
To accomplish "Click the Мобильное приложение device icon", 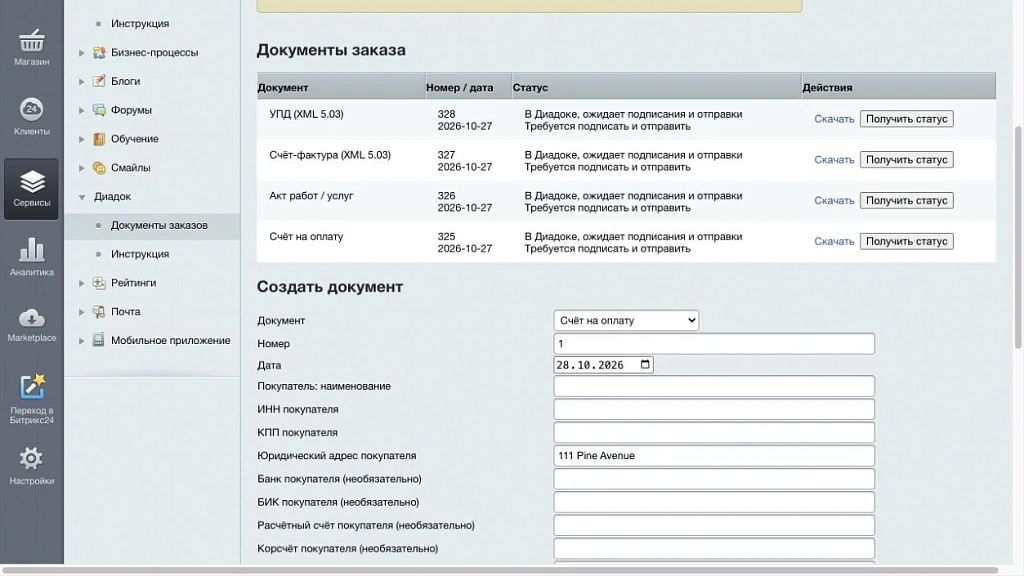I will [99, 340].
